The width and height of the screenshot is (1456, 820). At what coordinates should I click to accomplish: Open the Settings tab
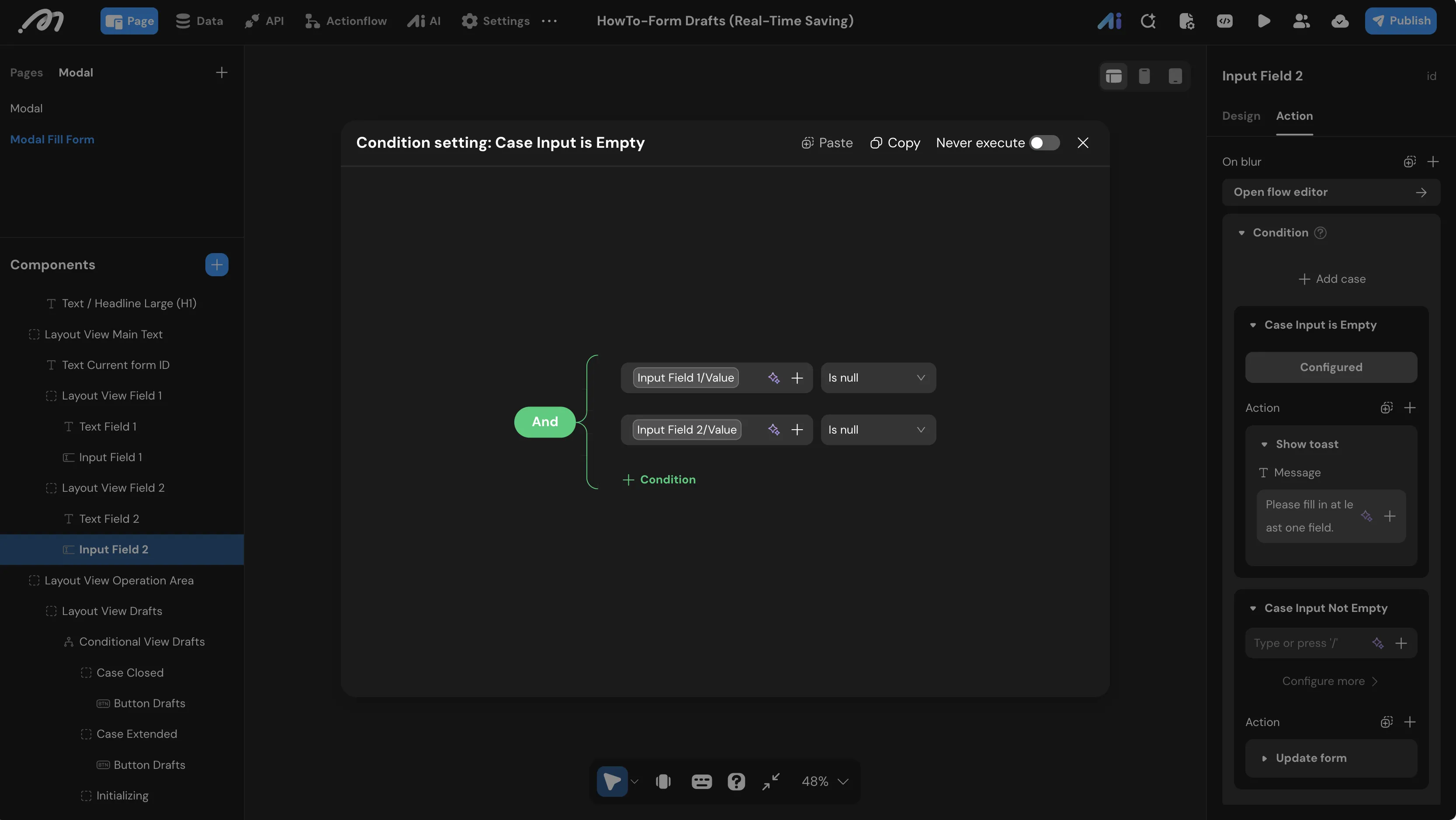pyautogui.click(x=496, y=21)
